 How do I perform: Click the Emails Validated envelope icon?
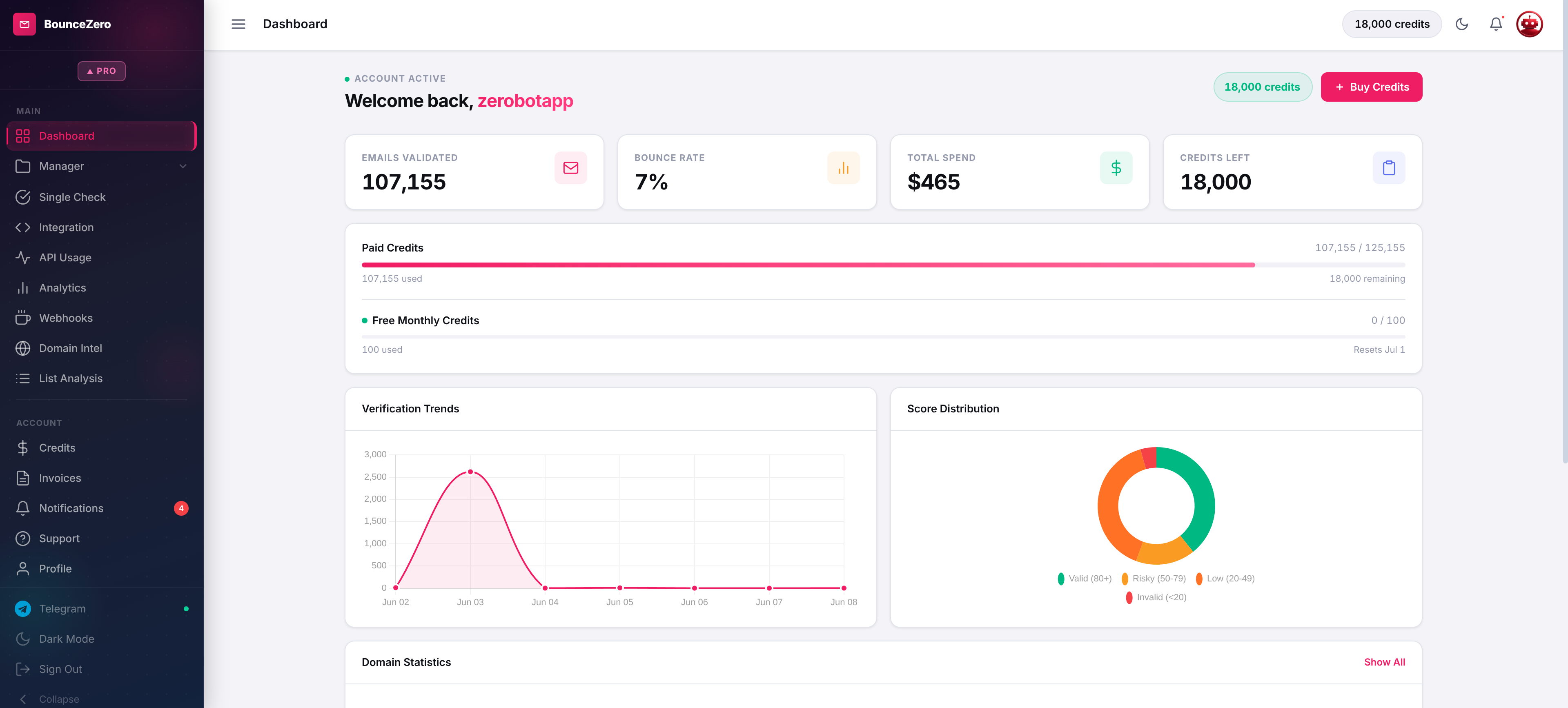point(570,167)
